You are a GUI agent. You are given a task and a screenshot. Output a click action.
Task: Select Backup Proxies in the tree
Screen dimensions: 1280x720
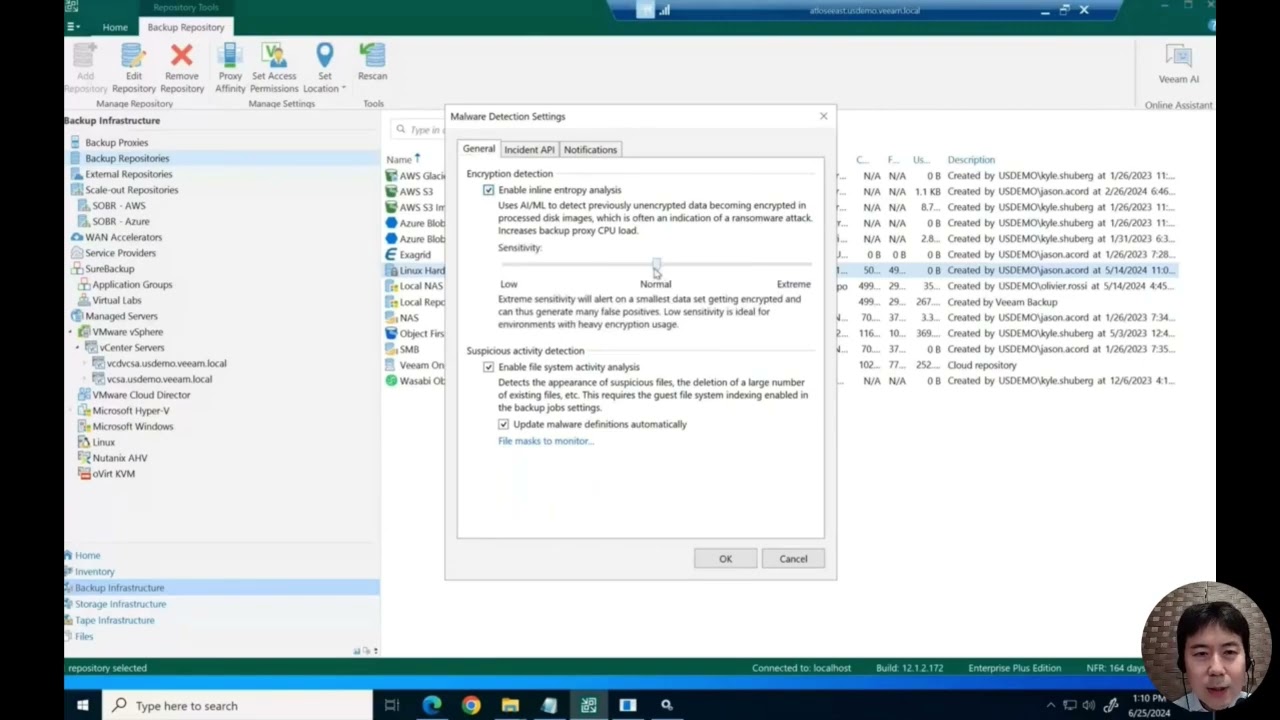116,142
